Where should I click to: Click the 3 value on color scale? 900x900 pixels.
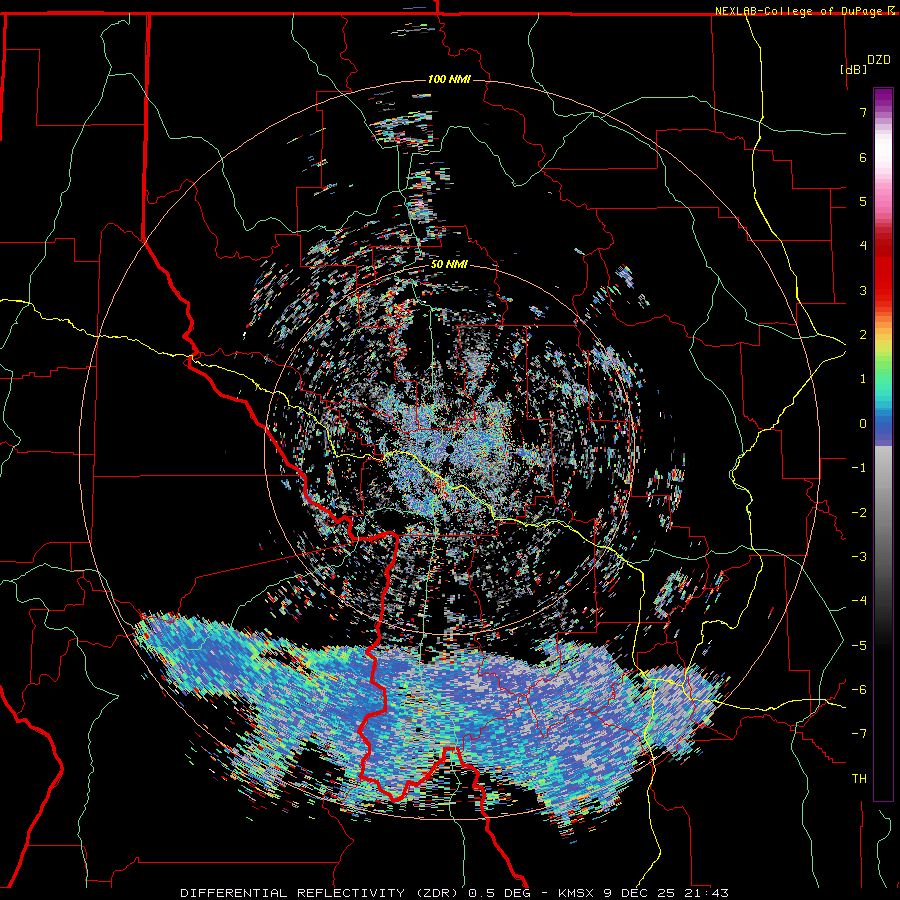[x=863, y=290]
